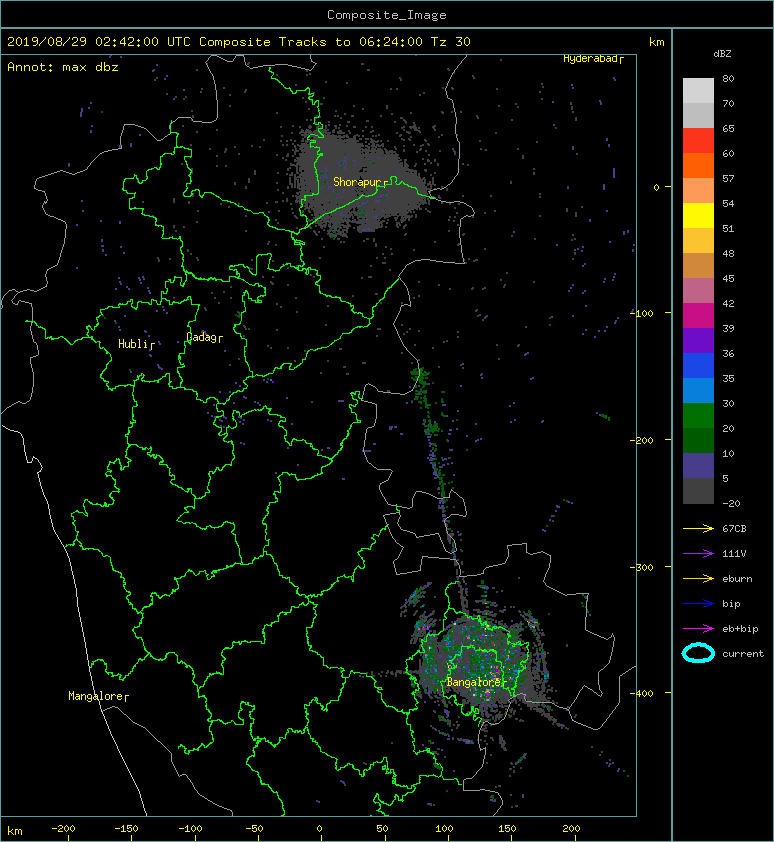Click the Bangalore city label
The image size is (774, 842).
(x=476, y=682)
